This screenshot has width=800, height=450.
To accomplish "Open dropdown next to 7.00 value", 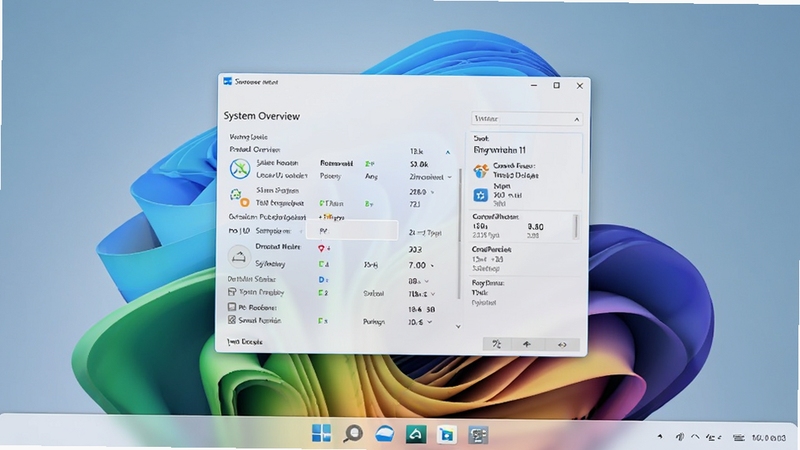I will pyautogui.click(x=433, y=265).
